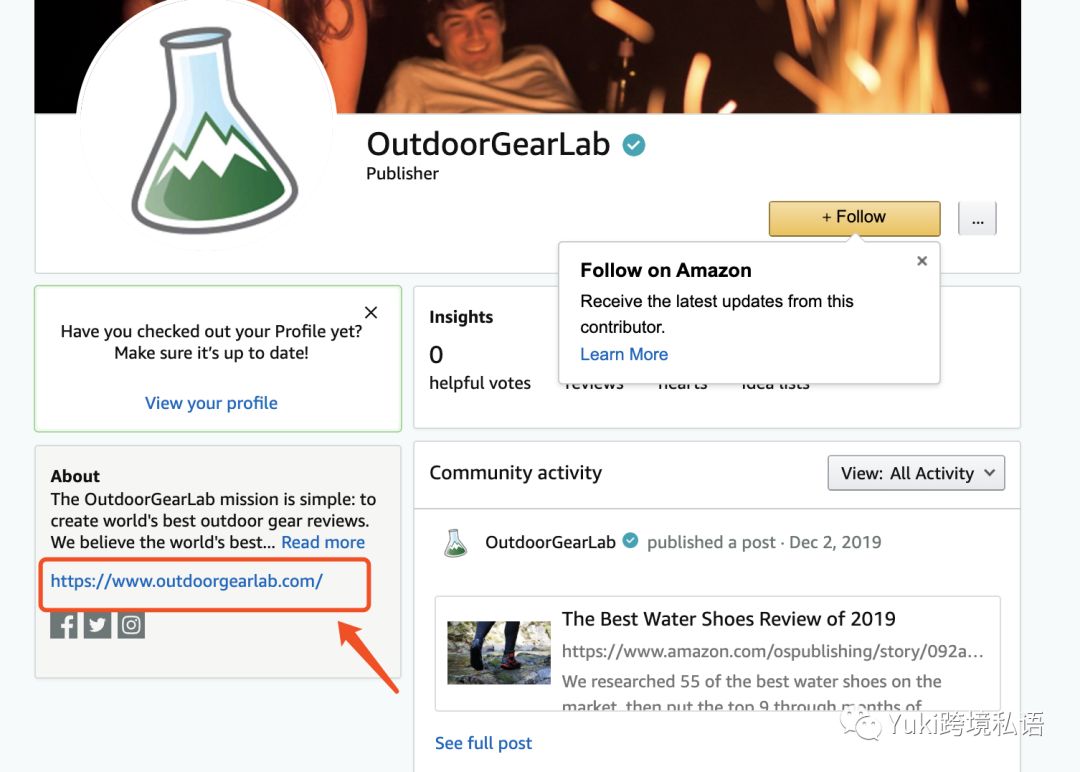Click the OutdoorGearLab name in the post header
Image resolution: width=1080 pixels, height=772 pixels.
(x=550, y=543)
